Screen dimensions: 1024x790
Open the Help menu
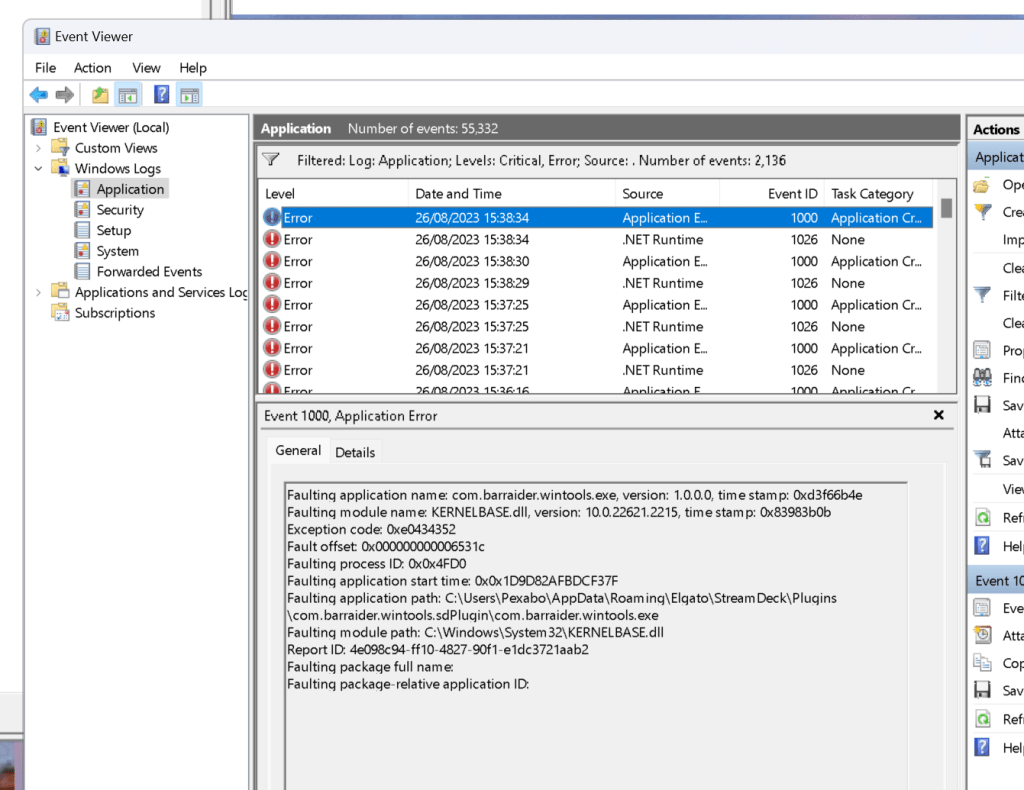[193, 68]
